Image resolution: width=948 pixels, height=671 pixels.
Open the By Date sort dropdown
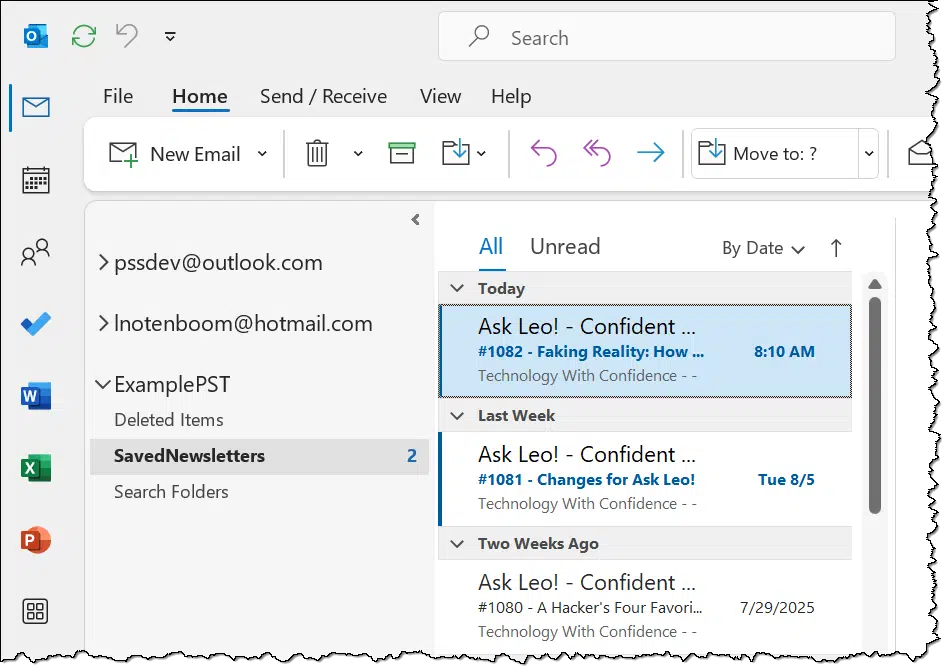click(x=763, y=248)
